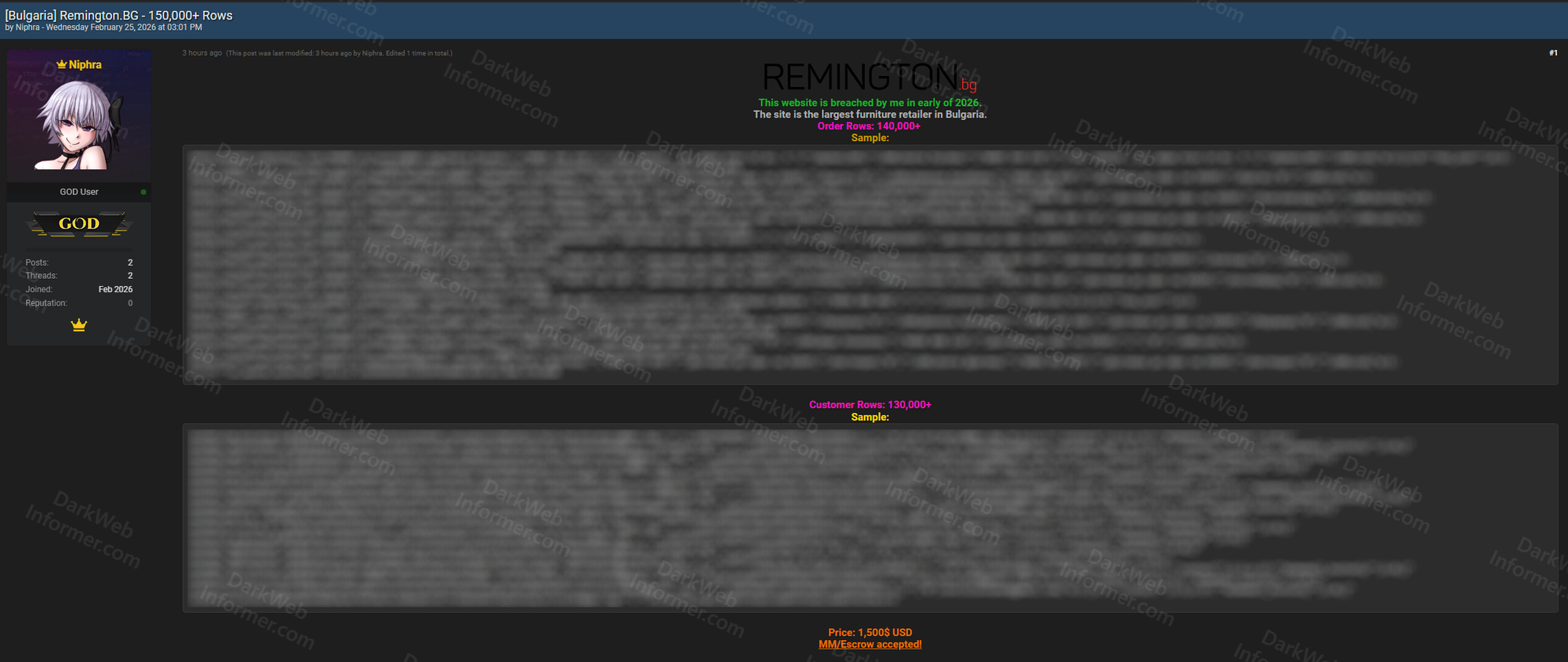The image size is (1568, 662).
Task: Click the green online status dot
Action: pos(143,192)
